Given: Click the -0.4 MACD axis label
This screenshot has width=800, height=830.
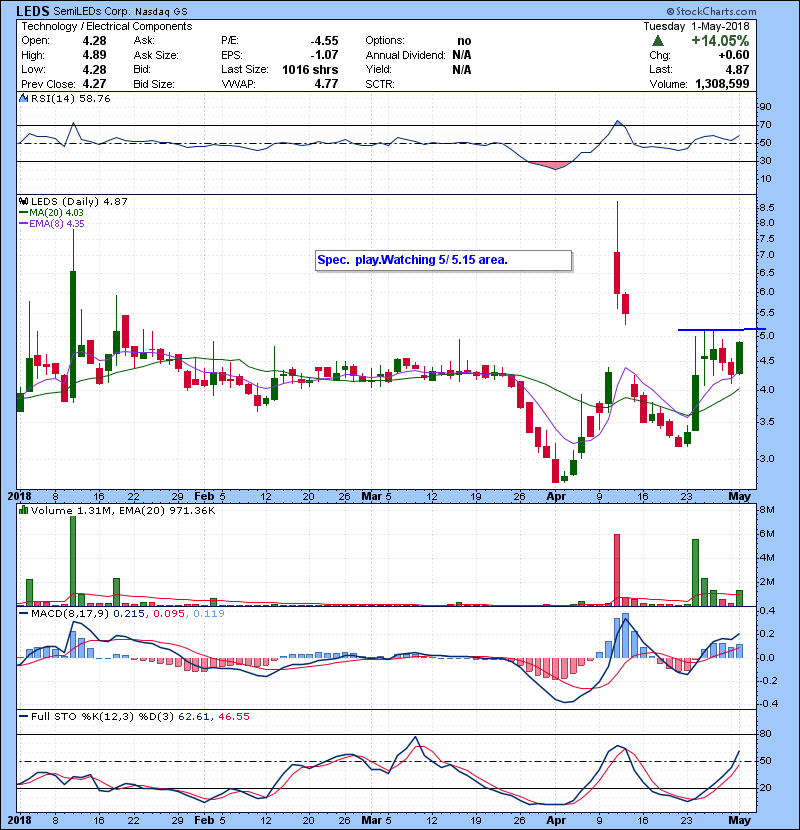Looking at the screenshot, I should 768,703.
